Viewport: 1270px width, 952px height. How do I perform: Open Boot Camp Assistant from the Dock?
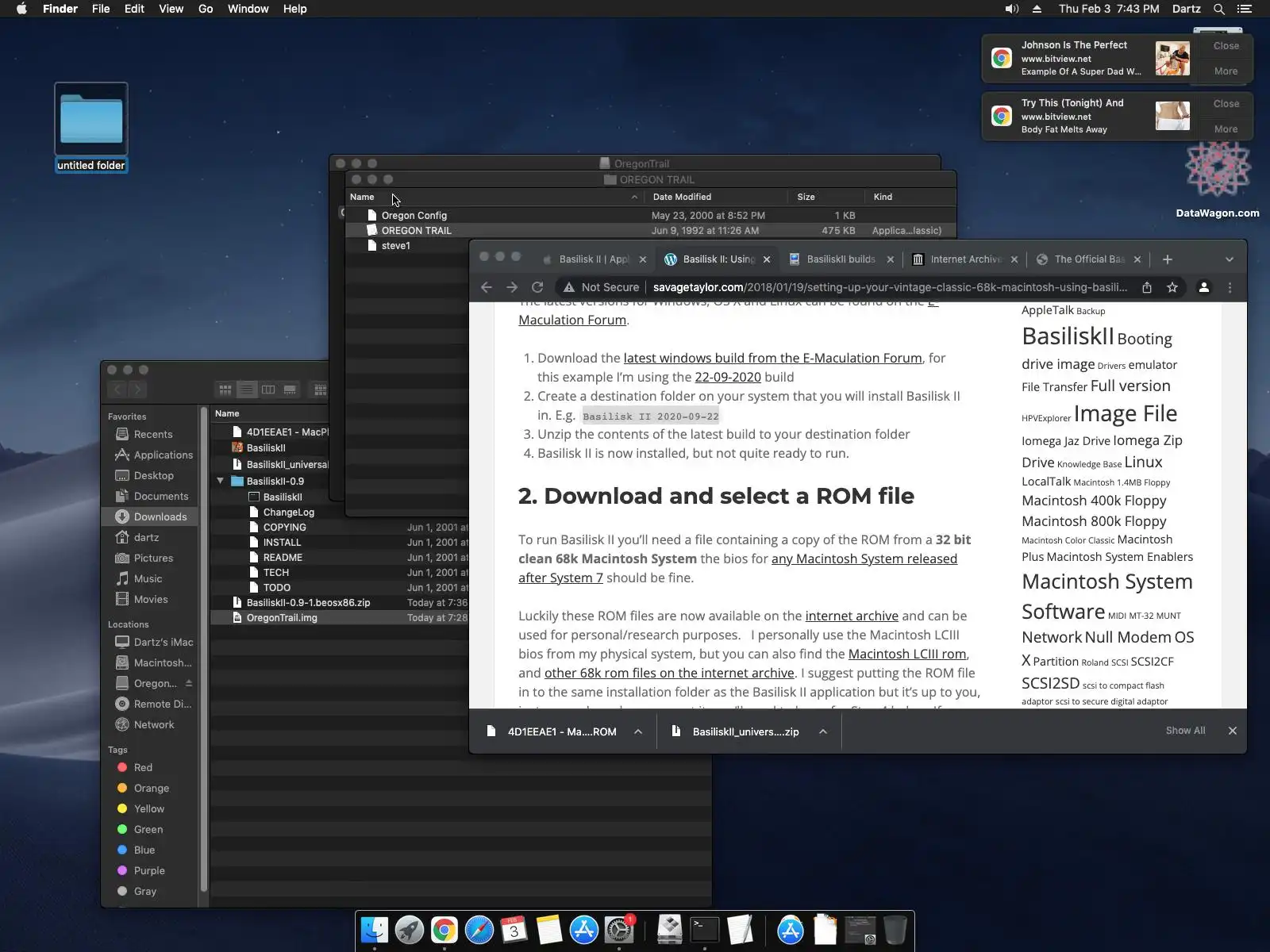click(x=670, y=930)
